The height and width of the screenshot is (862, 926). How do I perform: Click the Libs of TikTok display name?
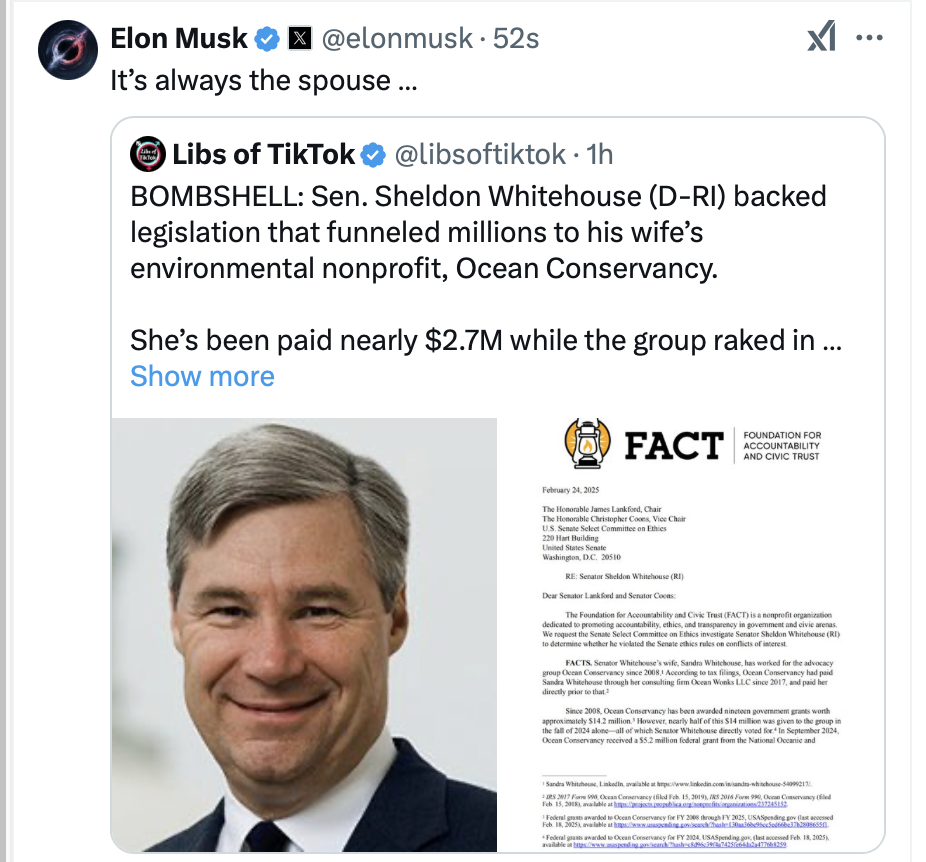(x=263, y=154)
